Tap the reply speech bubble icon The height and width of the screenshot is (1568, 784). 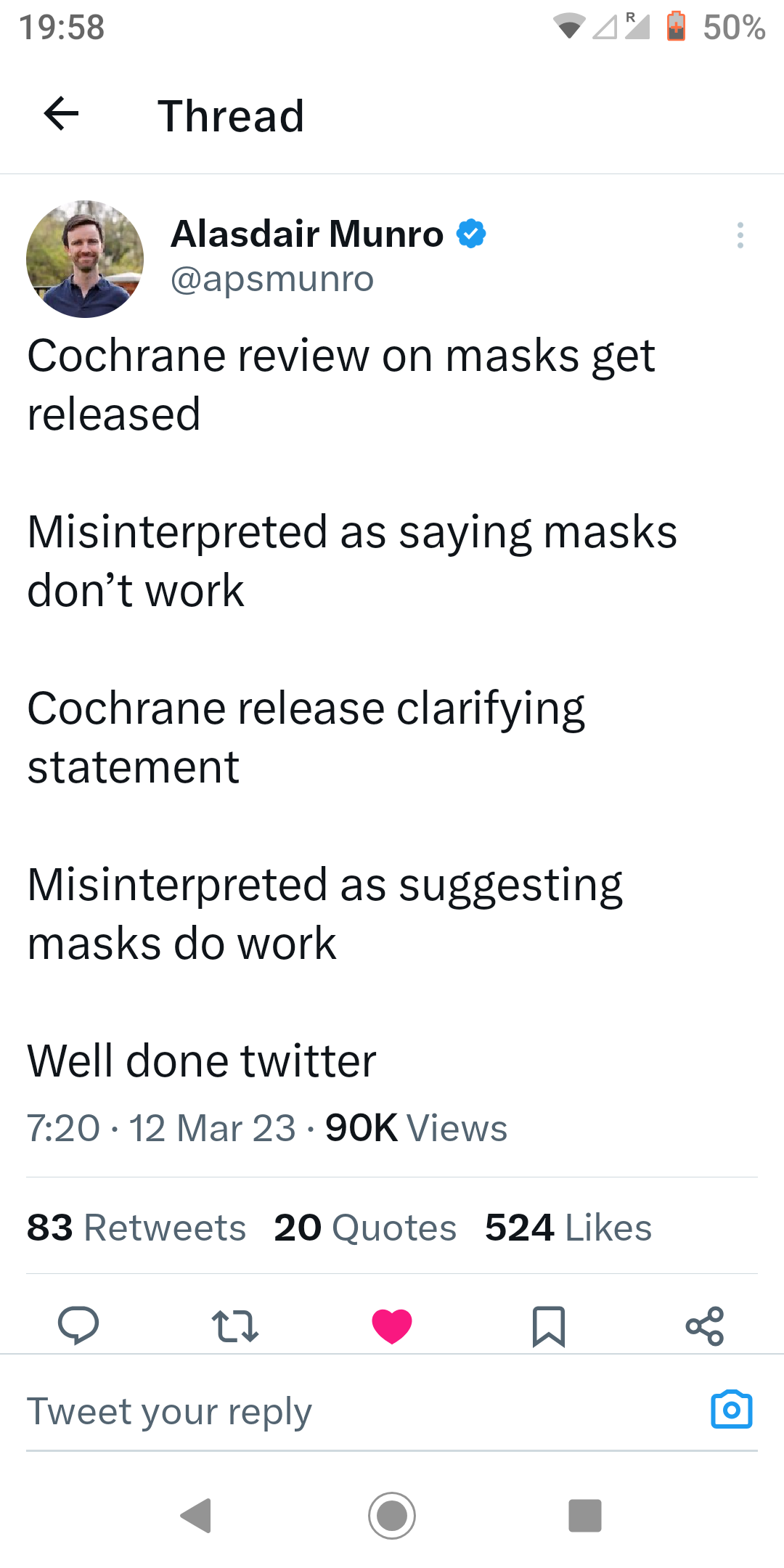pos(78,1326)
